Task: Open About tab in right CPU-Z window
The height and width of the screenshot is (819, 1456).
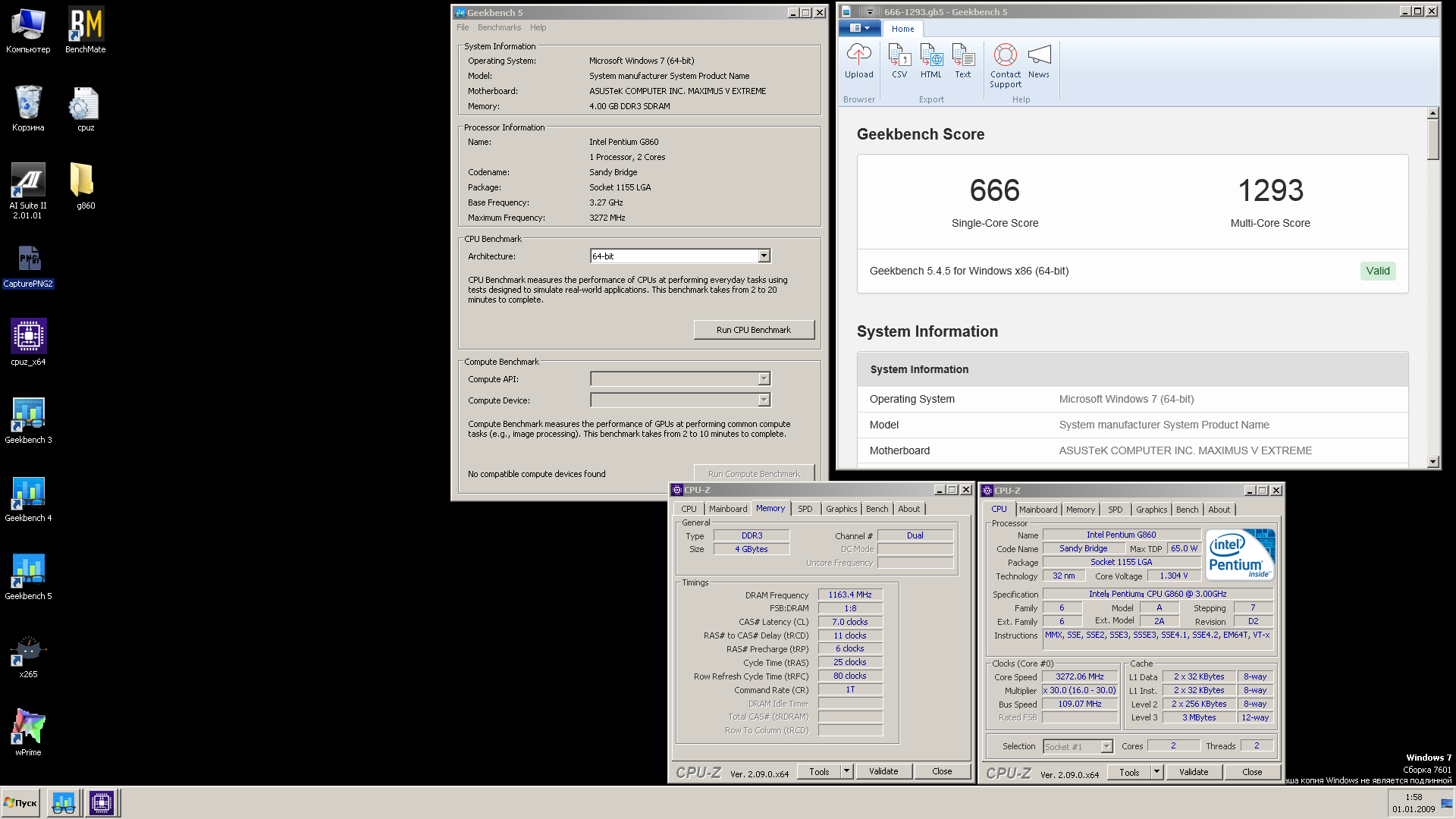Action: pyautogui.click(x=1219, y=510)
